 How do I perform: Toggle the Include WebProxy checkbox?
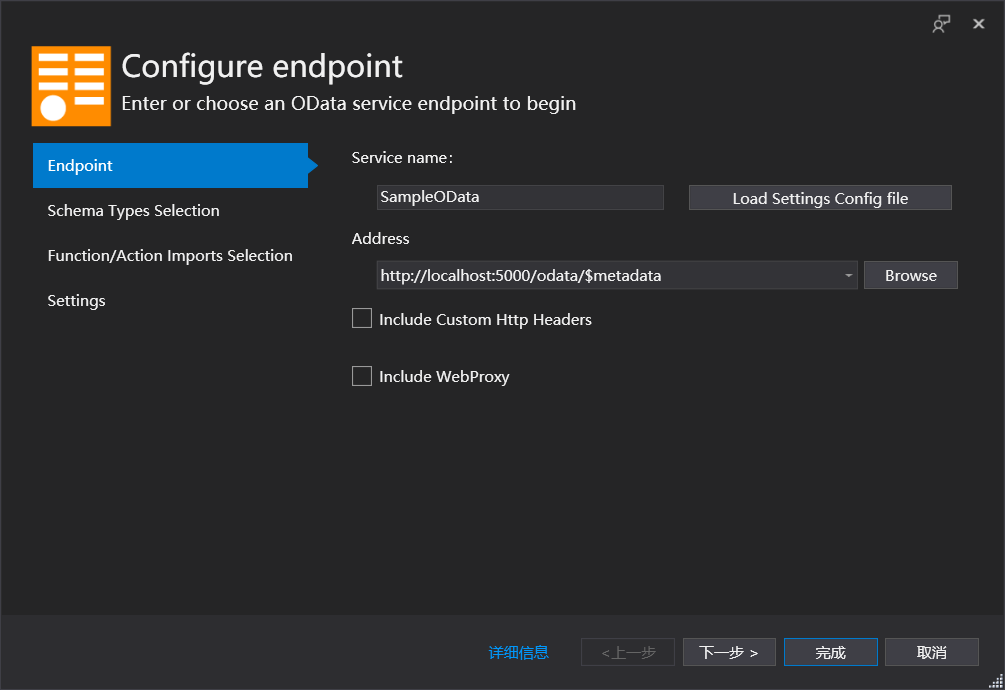[x=361, y=376]
